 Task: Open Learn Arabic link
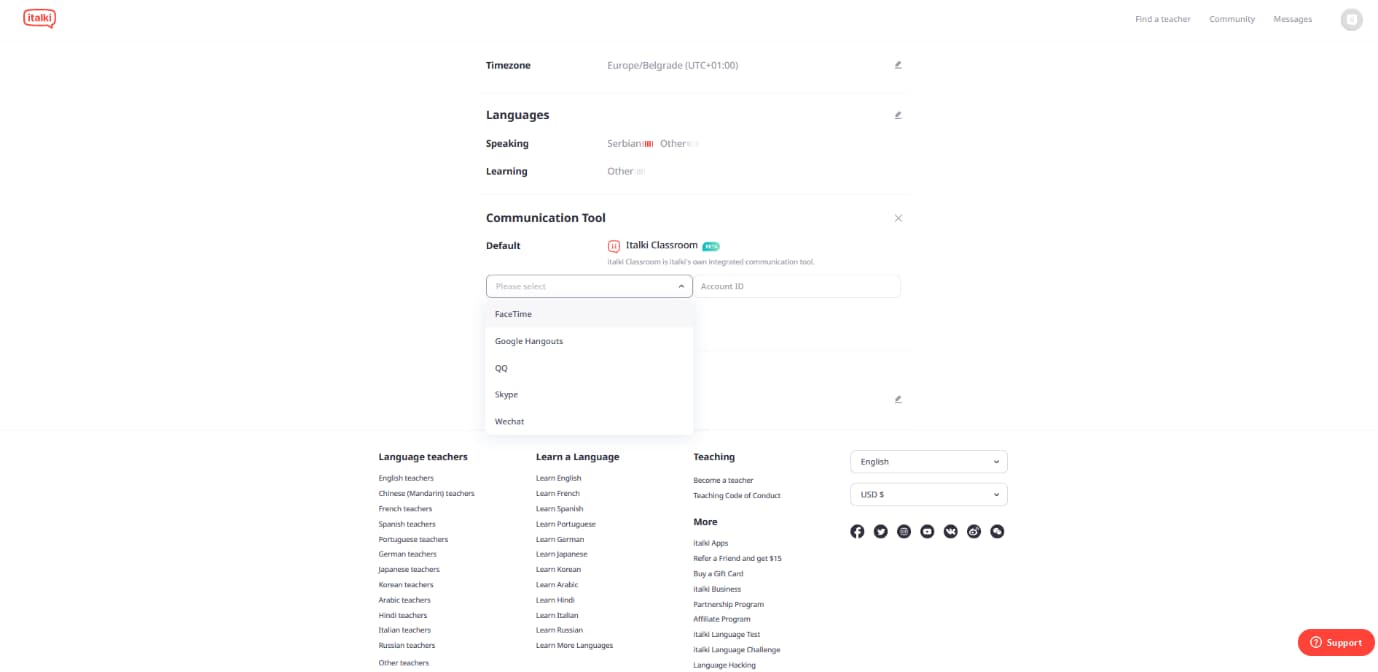click(557, 585)
